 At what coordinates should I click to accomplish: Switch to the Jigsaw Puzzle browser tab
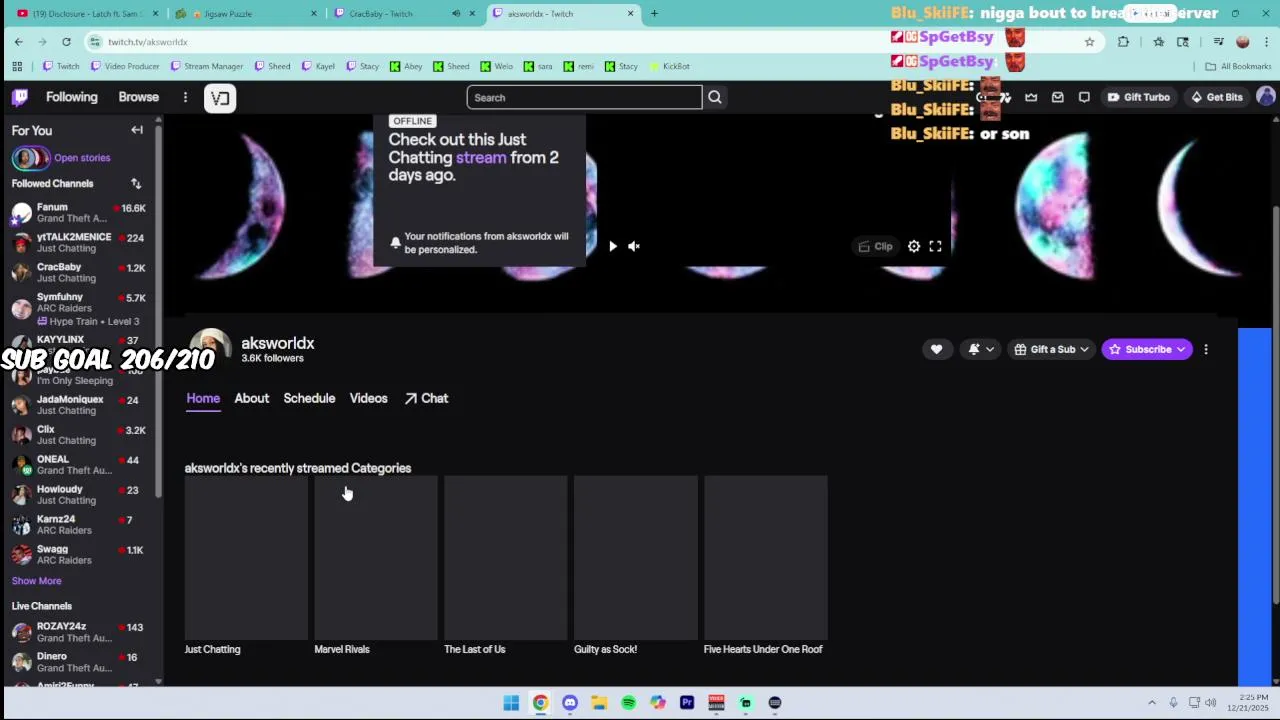(x=247, y=14)
